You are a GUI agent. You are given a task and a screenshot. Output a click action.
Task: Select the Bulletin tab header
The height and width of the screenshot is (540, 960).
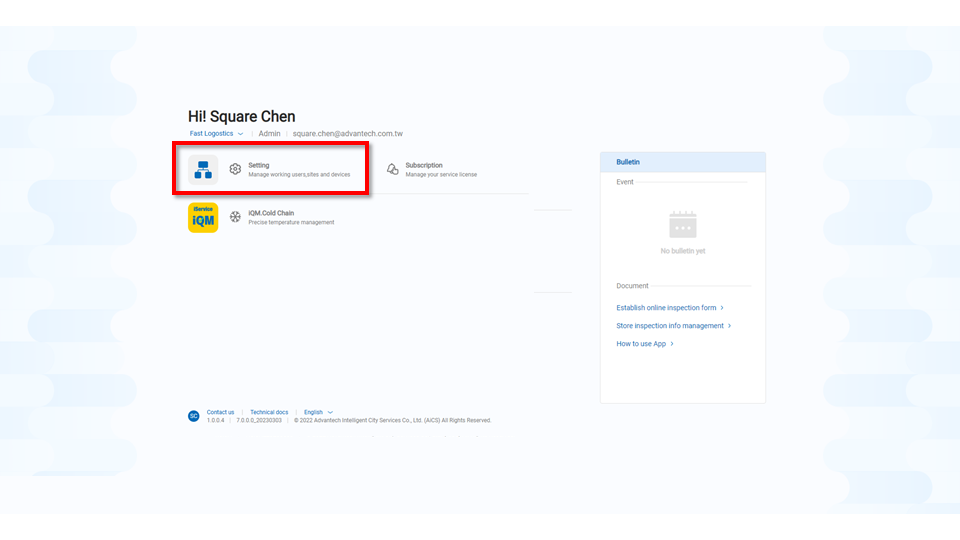point(628,162)
